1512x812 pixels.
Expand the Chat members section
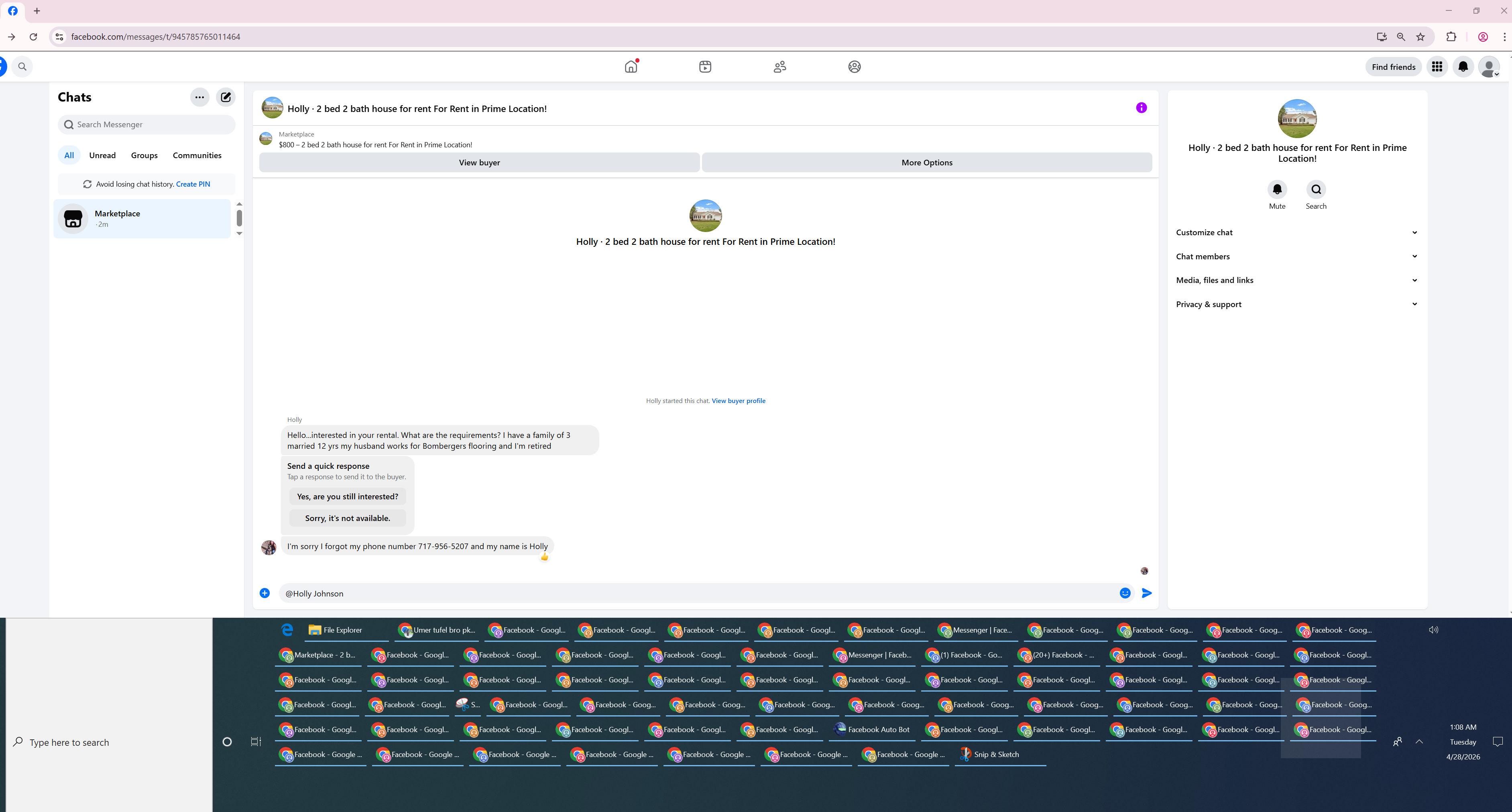1297,256
